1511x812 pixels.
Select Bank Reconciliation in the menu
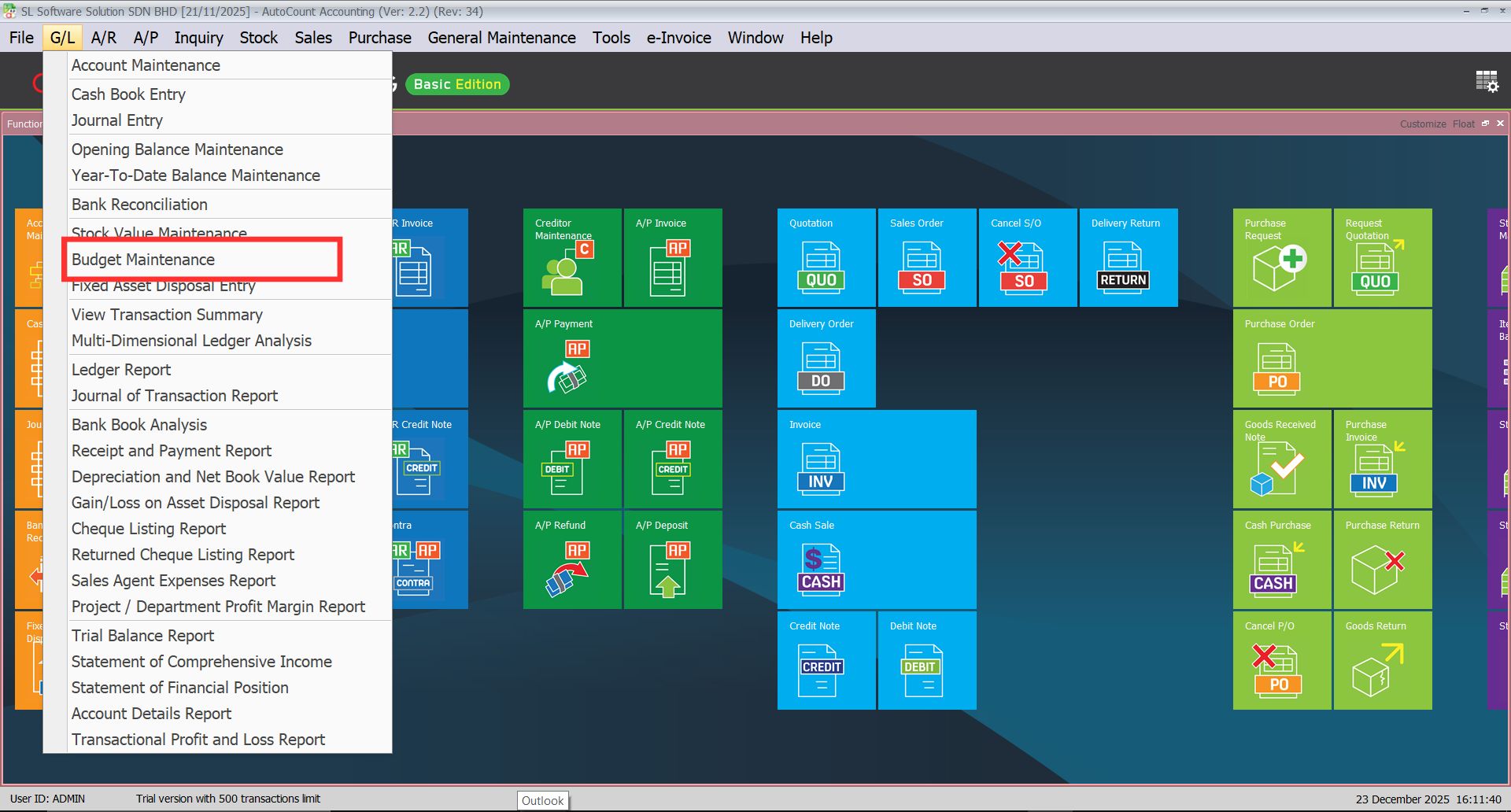(139, 205)
